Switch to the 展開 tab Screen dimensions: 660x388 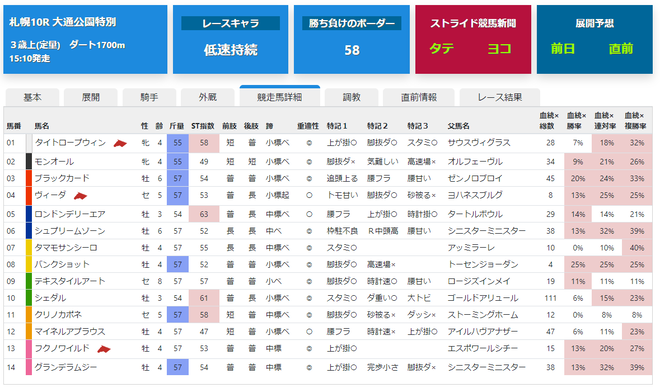(x=90, y=98)
